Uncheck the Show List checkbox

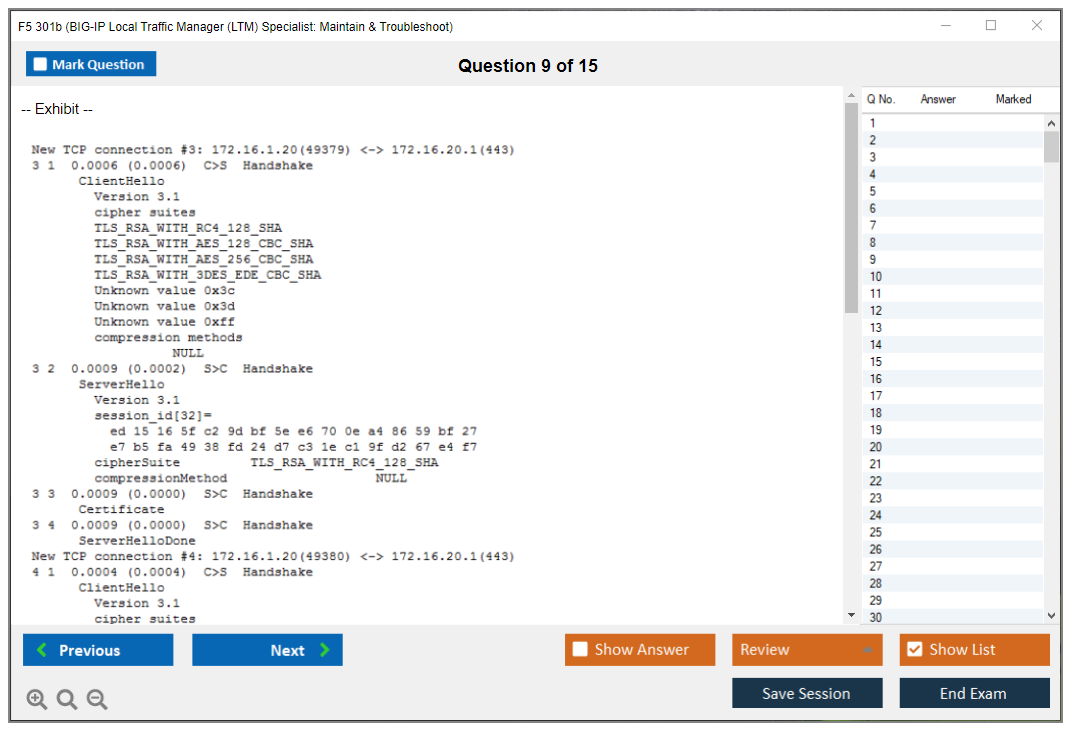914,650
